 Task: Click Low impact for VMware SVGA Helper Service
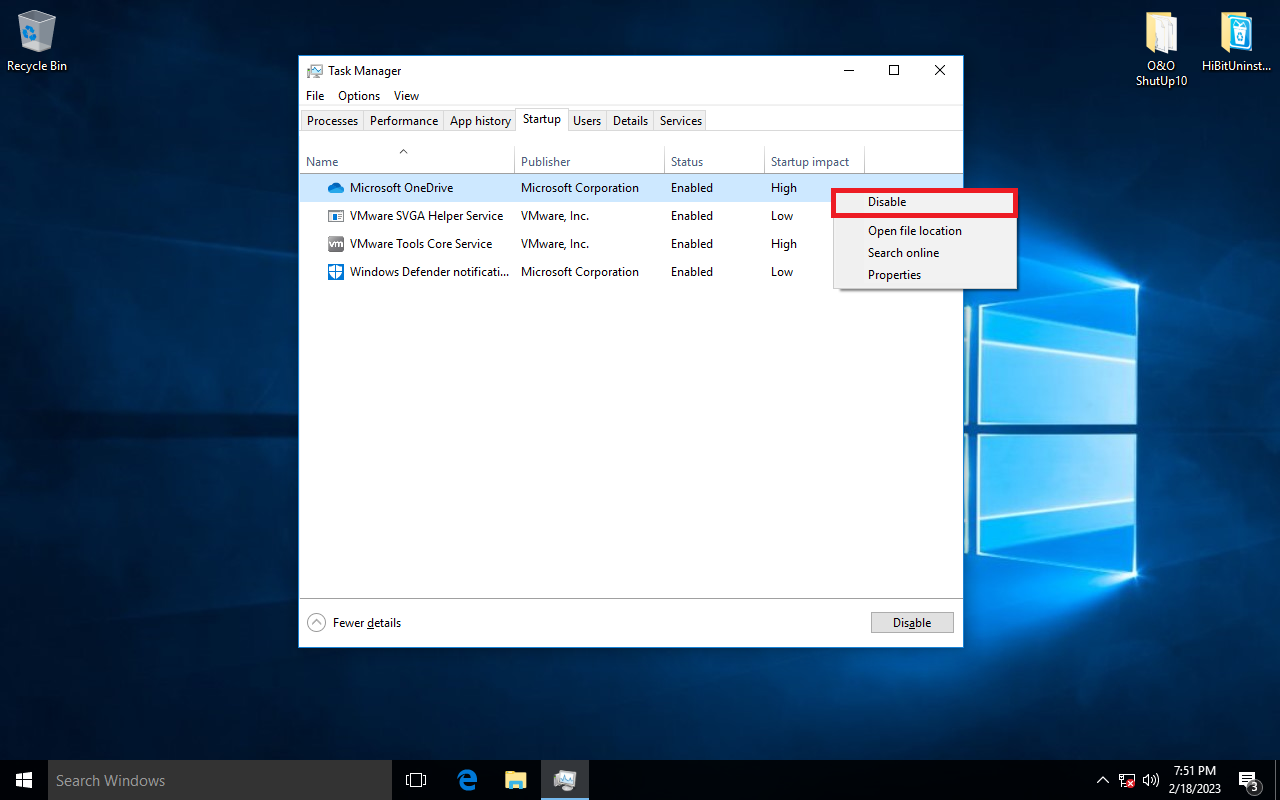pos(782,216)
